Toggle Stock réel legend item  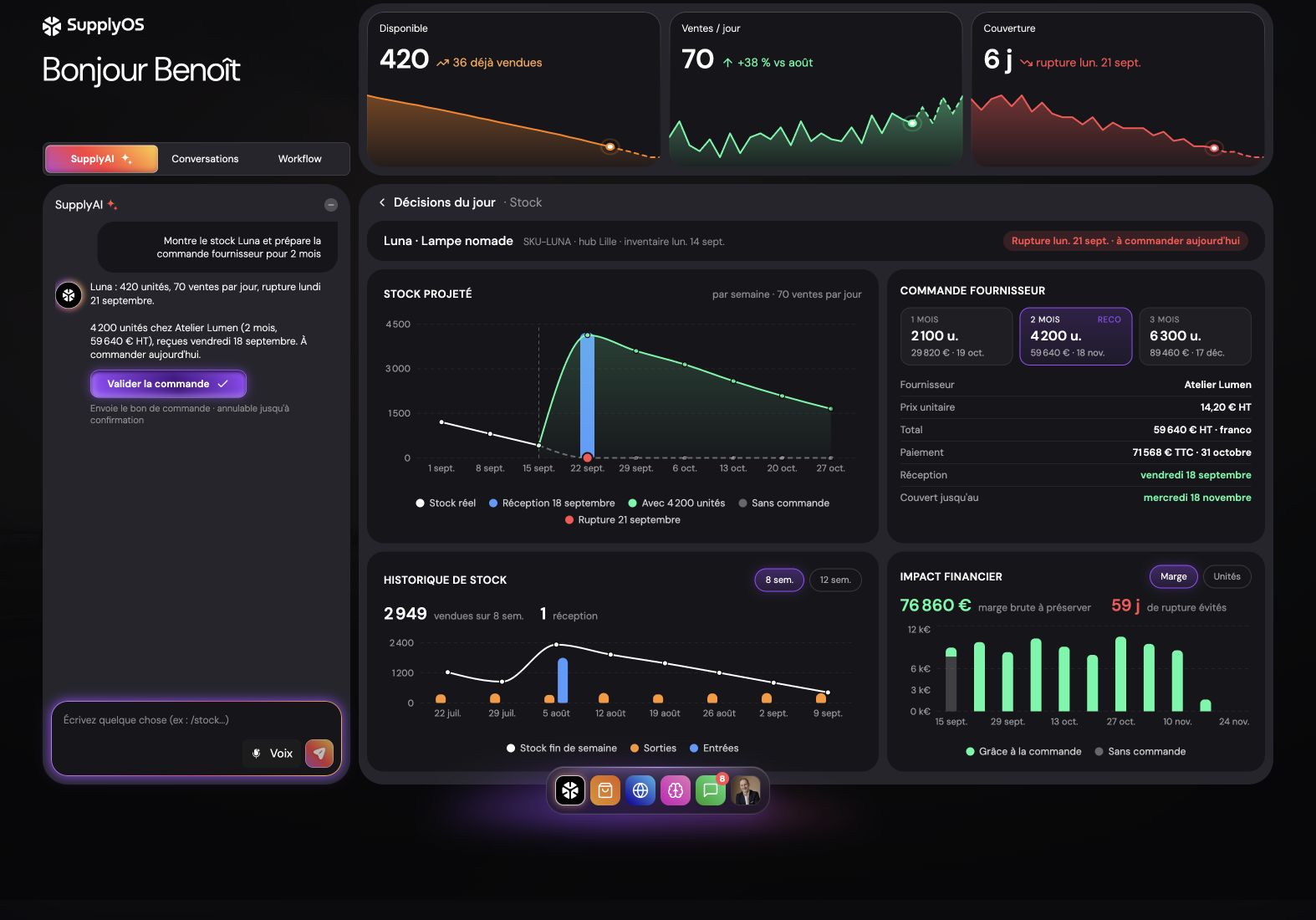446,503
